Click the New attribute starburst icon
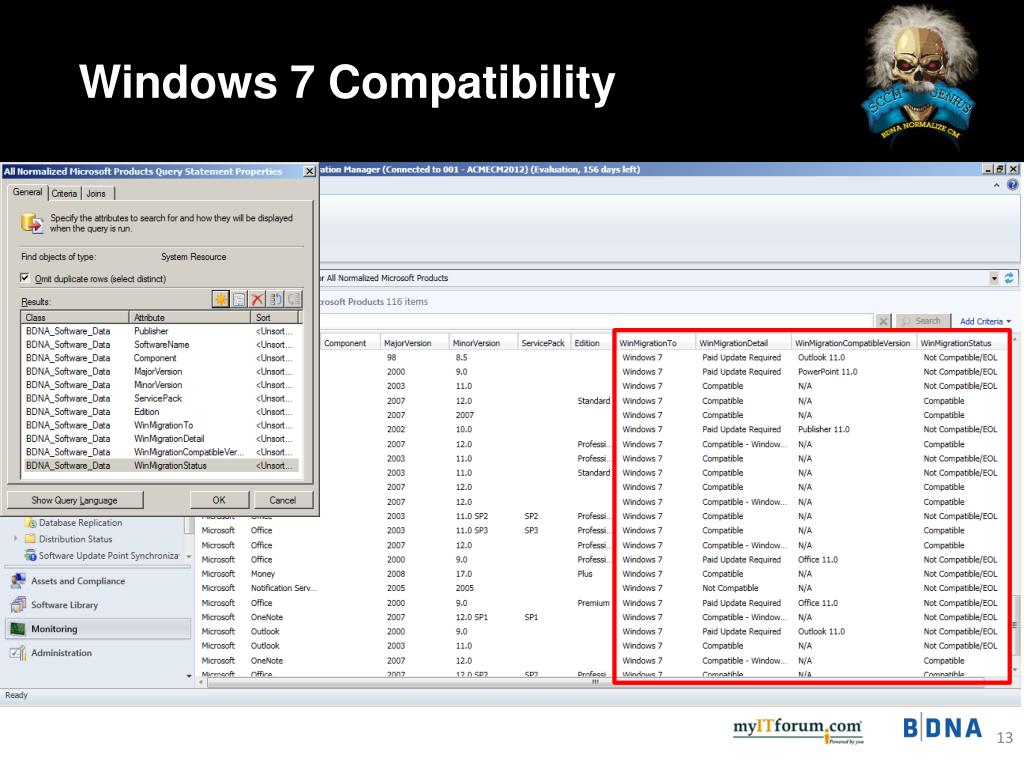1024x768 pixels. click(x=221, y=299)
